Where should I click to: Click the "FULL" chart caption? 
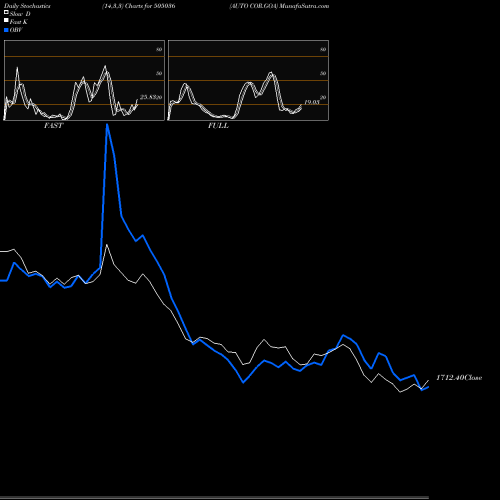click(x=218, y=126)
